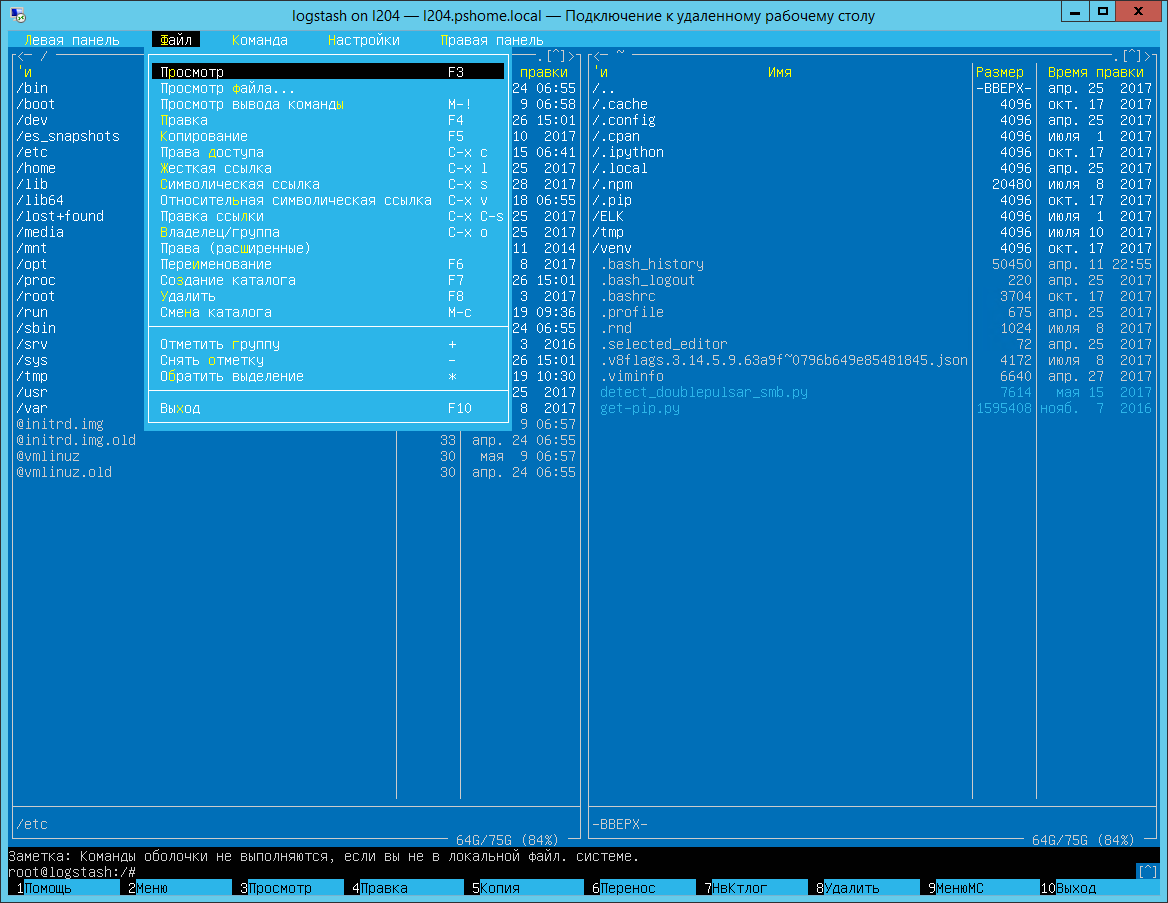Click the remote desktop window title icon
The width and height of the screenshot is (1168, 903).
(17, 16)
